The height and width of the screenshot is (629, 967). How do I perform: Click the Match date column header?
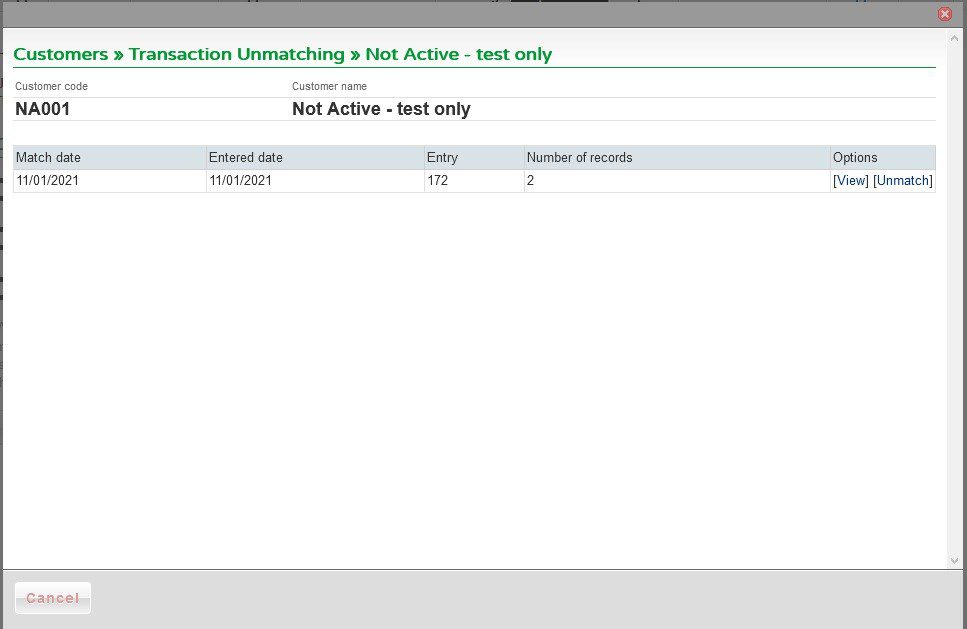pyautogui.click(x=110, y=157)
